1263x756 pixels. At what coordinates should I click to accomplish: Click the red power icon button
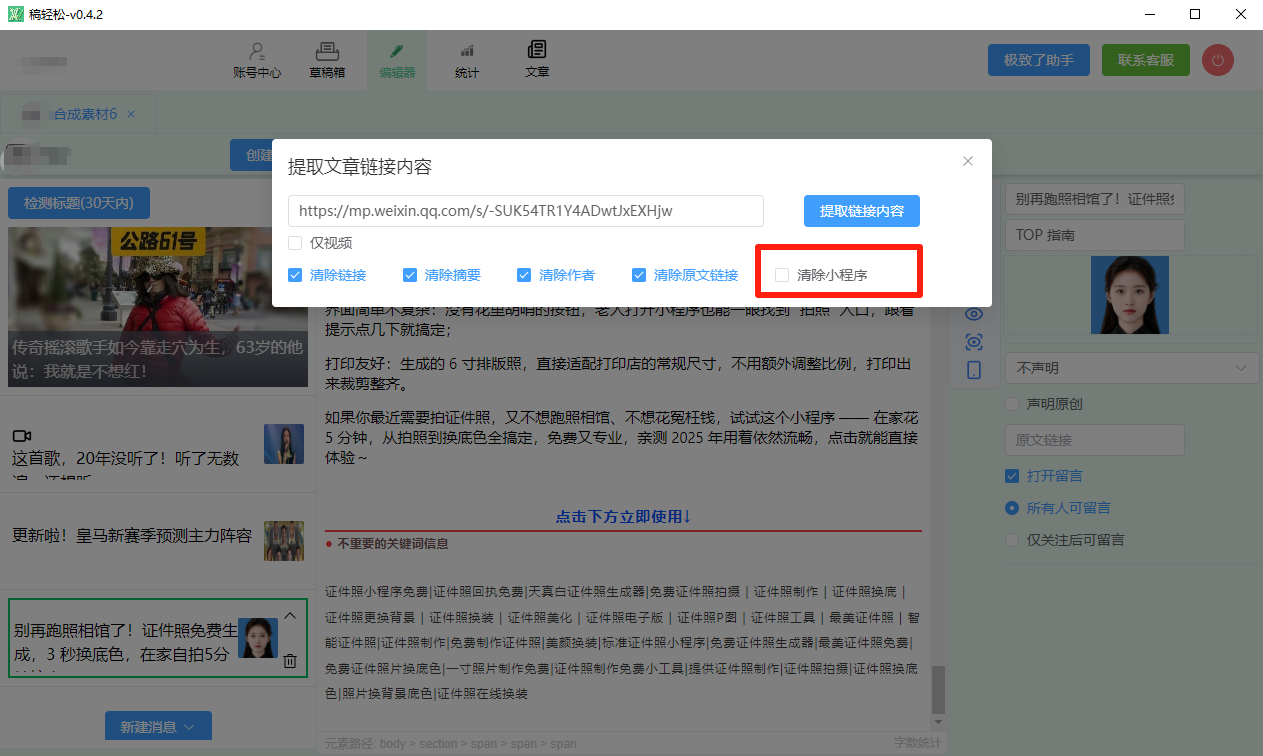tap(1217, 60)
